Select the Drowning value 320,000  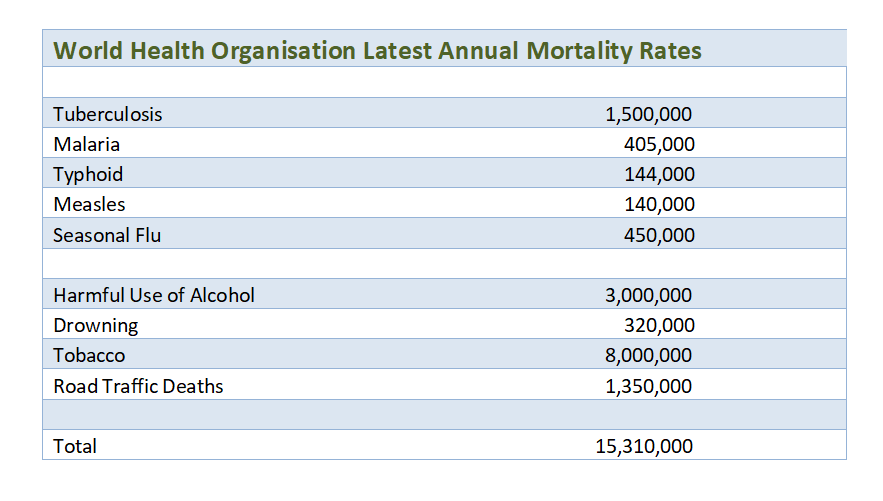tap(659, 325)
